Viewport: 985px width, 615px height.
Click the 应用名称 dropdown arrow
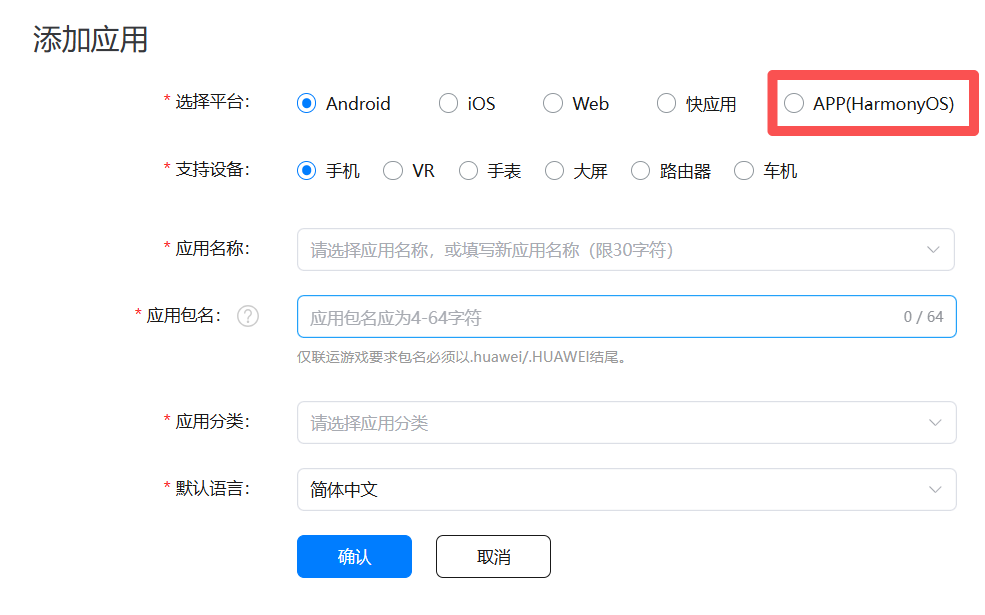click(x=933, y=249)
